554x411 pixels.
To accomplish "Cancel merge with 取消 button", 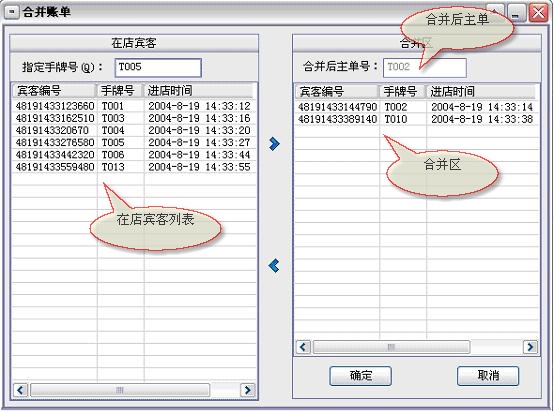I will (488, 376).
